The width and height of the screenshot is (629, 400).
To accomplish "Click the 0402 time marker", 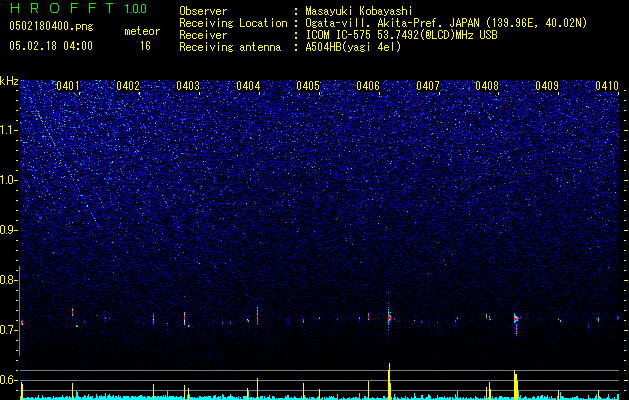I will (128, 86).
